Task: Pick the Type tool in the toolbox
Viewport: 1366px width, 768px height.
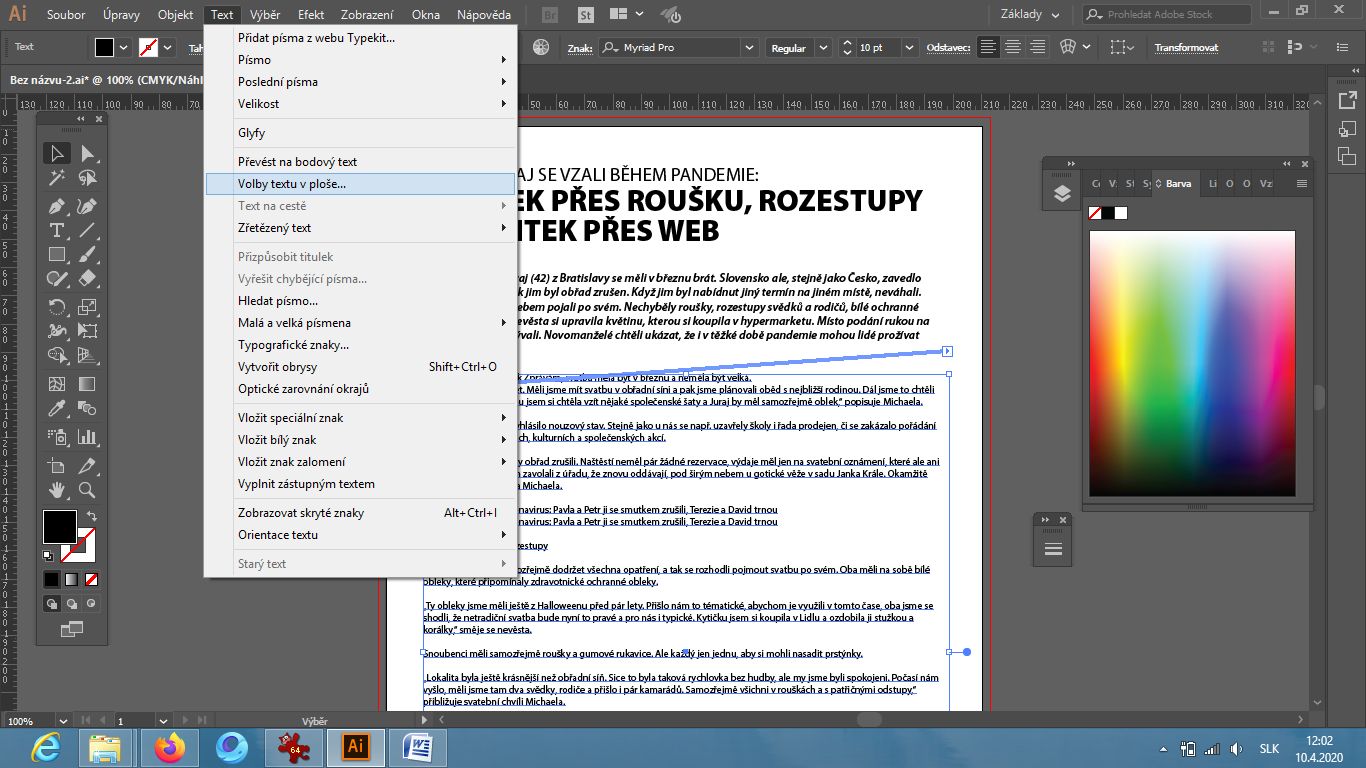Action: point(57,230)
